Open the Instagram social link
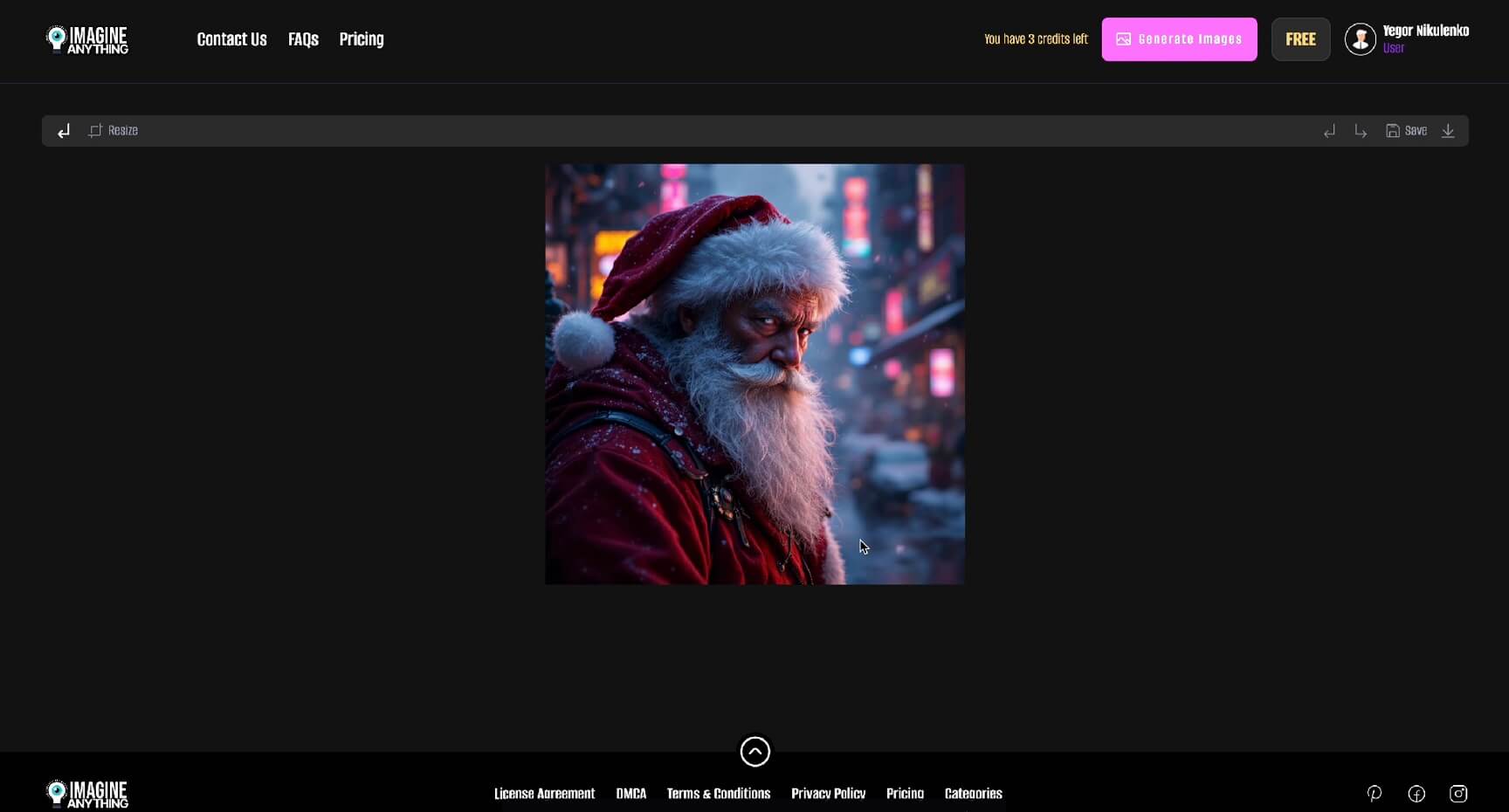Image resolution: width=1509 pixels, height=812 pixels. 1458,793
